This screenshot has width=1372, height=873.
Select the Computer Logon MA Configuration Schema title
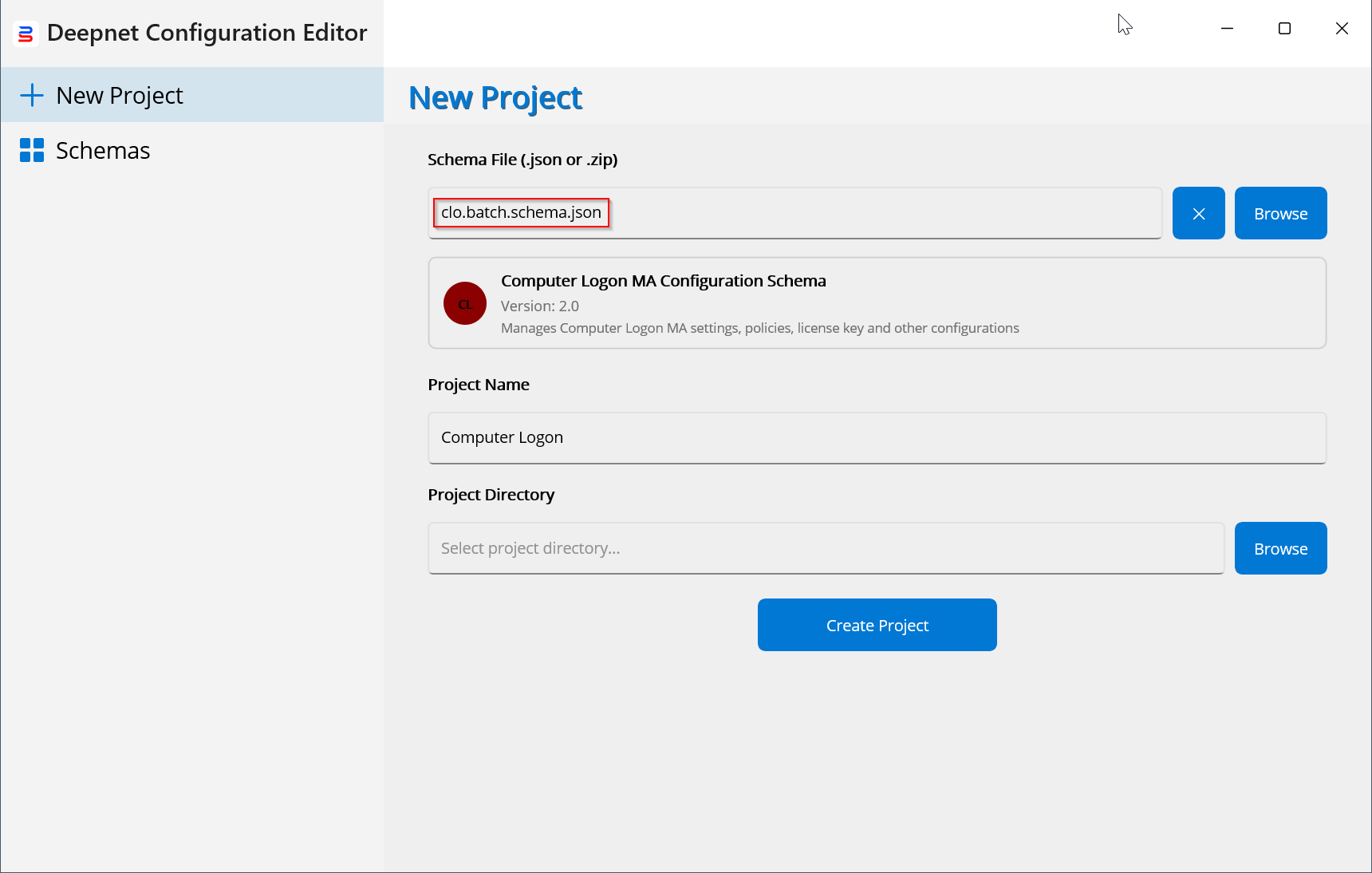(663, 281)
